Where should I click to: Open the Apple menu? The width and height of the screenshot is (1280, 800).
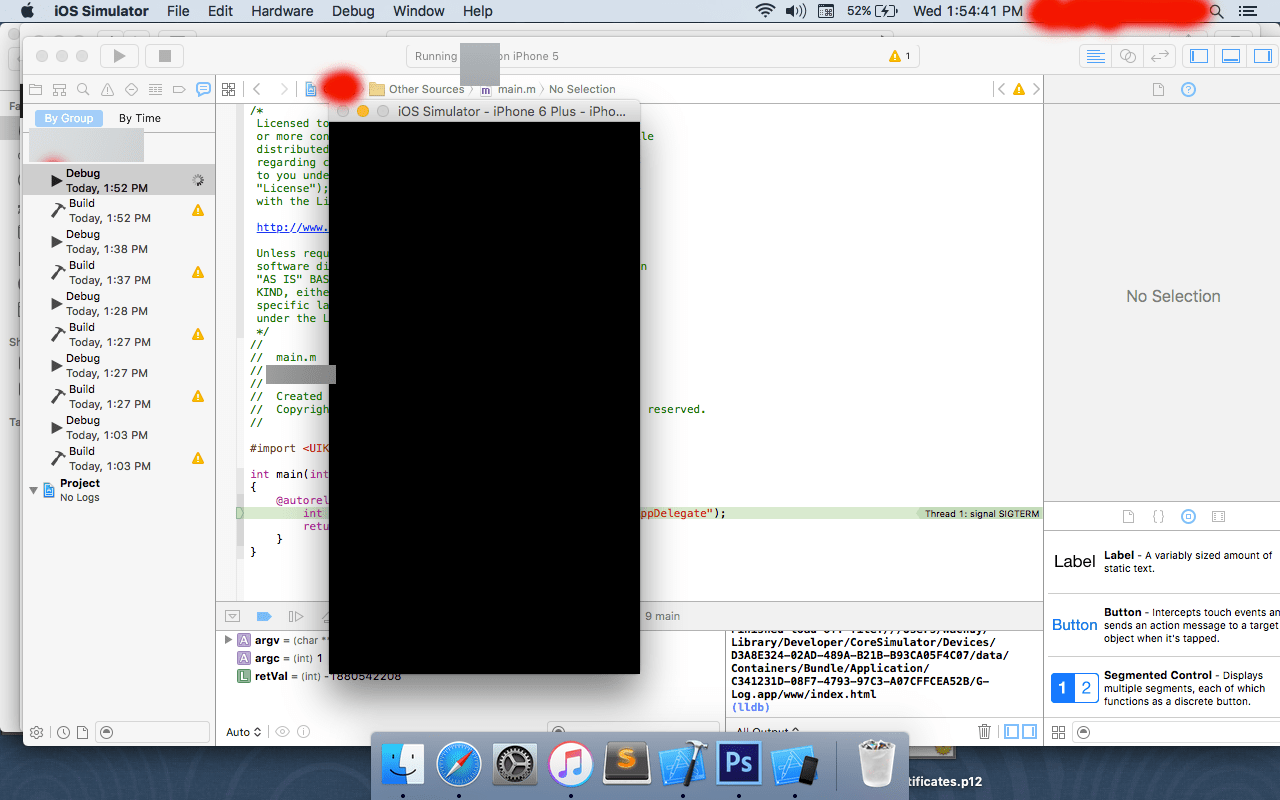point(27,11)
